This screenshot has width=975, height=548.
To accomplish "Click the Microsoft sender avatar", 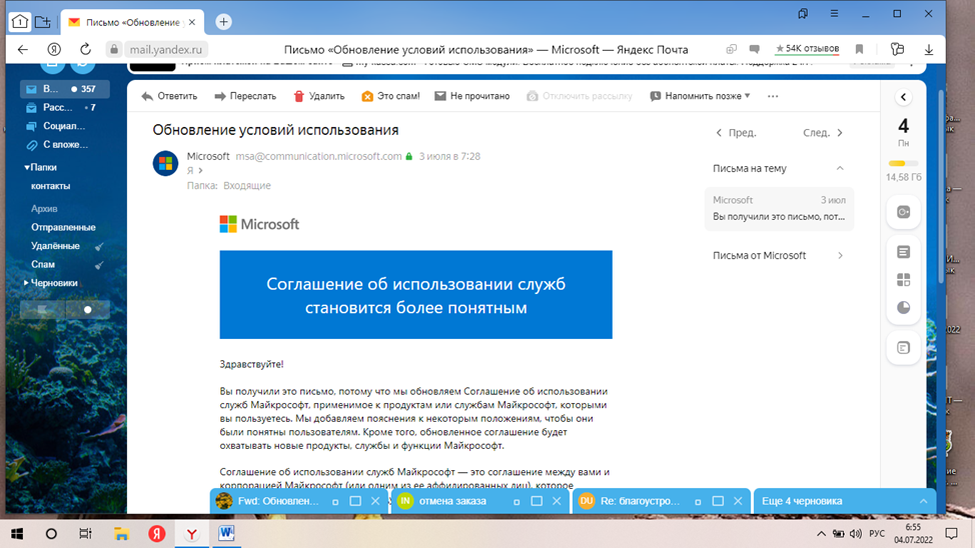I will point(165,164).
